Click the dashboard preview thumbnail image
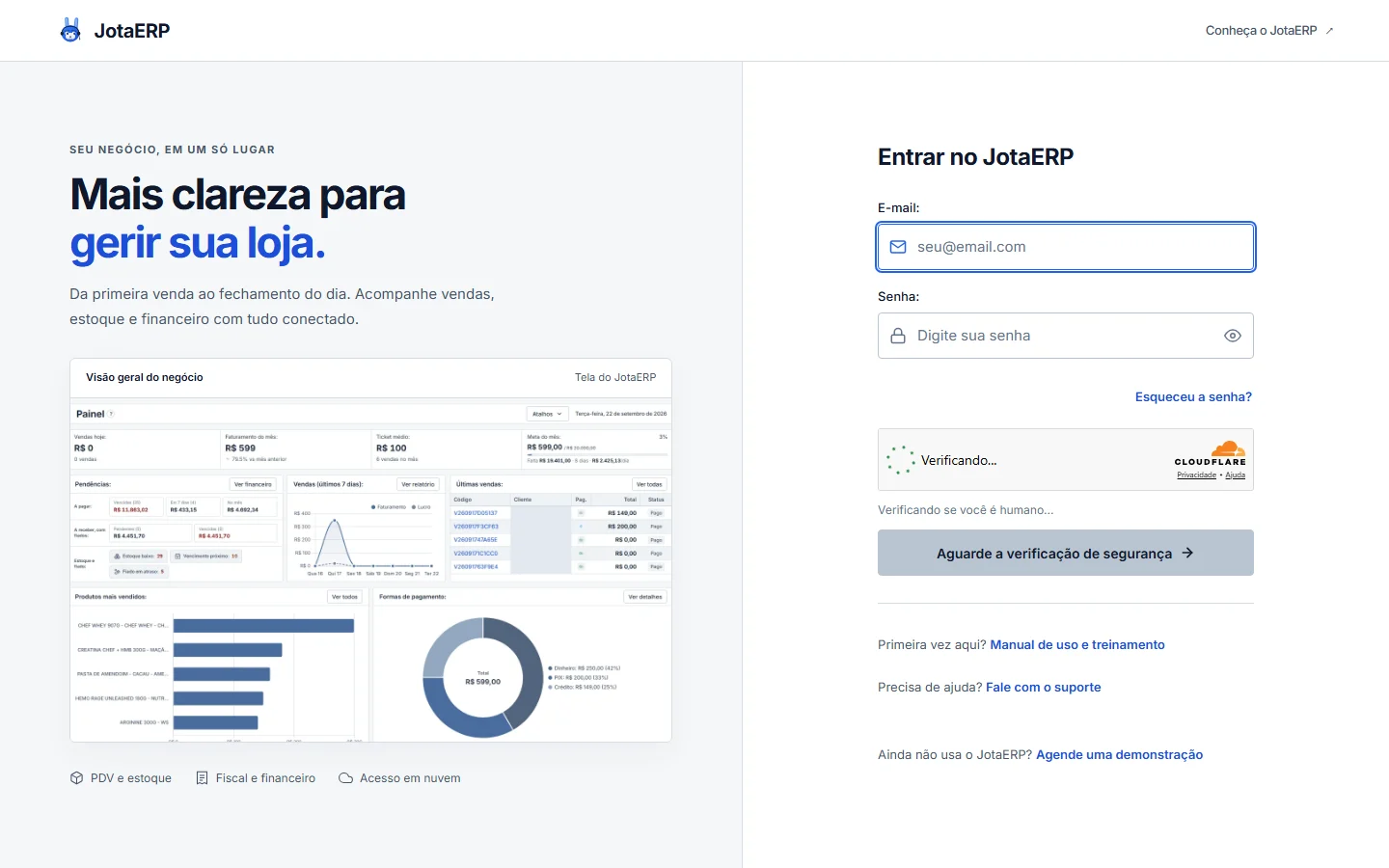Image resolution: width=1389 pixels, height=868 pixels. tap(370, 570)
